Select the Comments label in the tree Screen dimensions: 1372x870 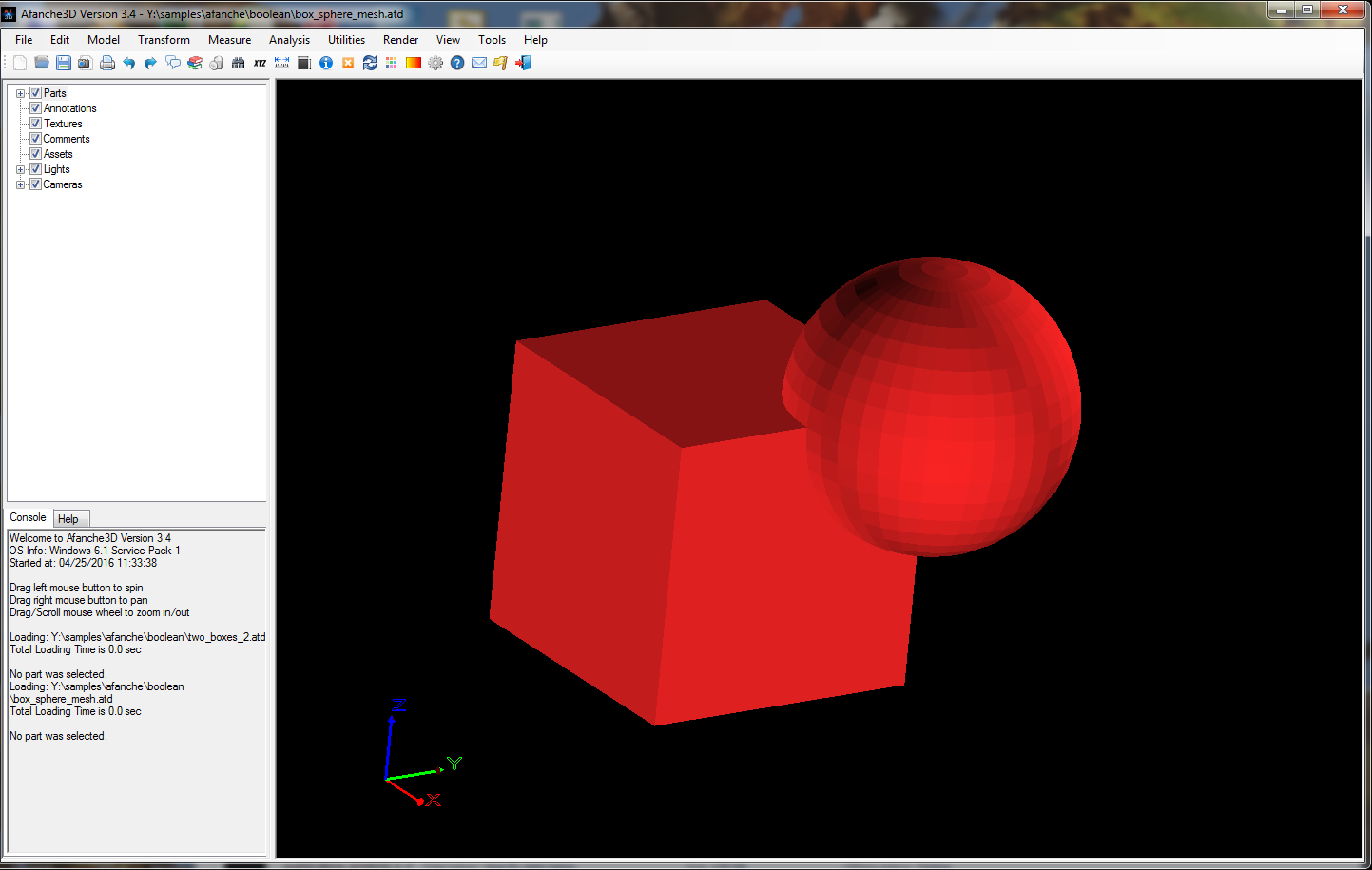click(x=67, y=139)
